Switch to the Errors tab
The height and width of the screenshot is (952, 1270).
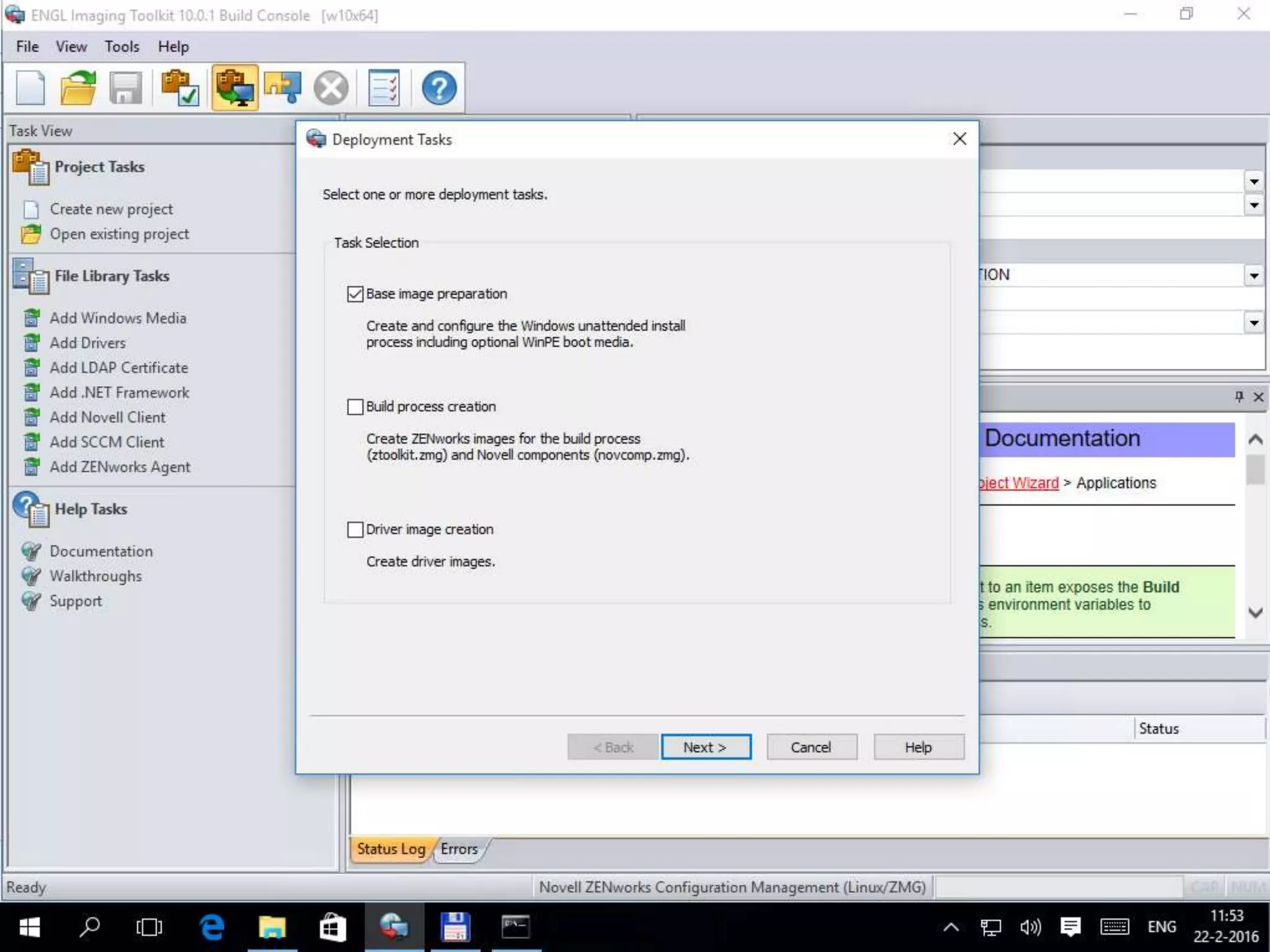tap(460, 849)
